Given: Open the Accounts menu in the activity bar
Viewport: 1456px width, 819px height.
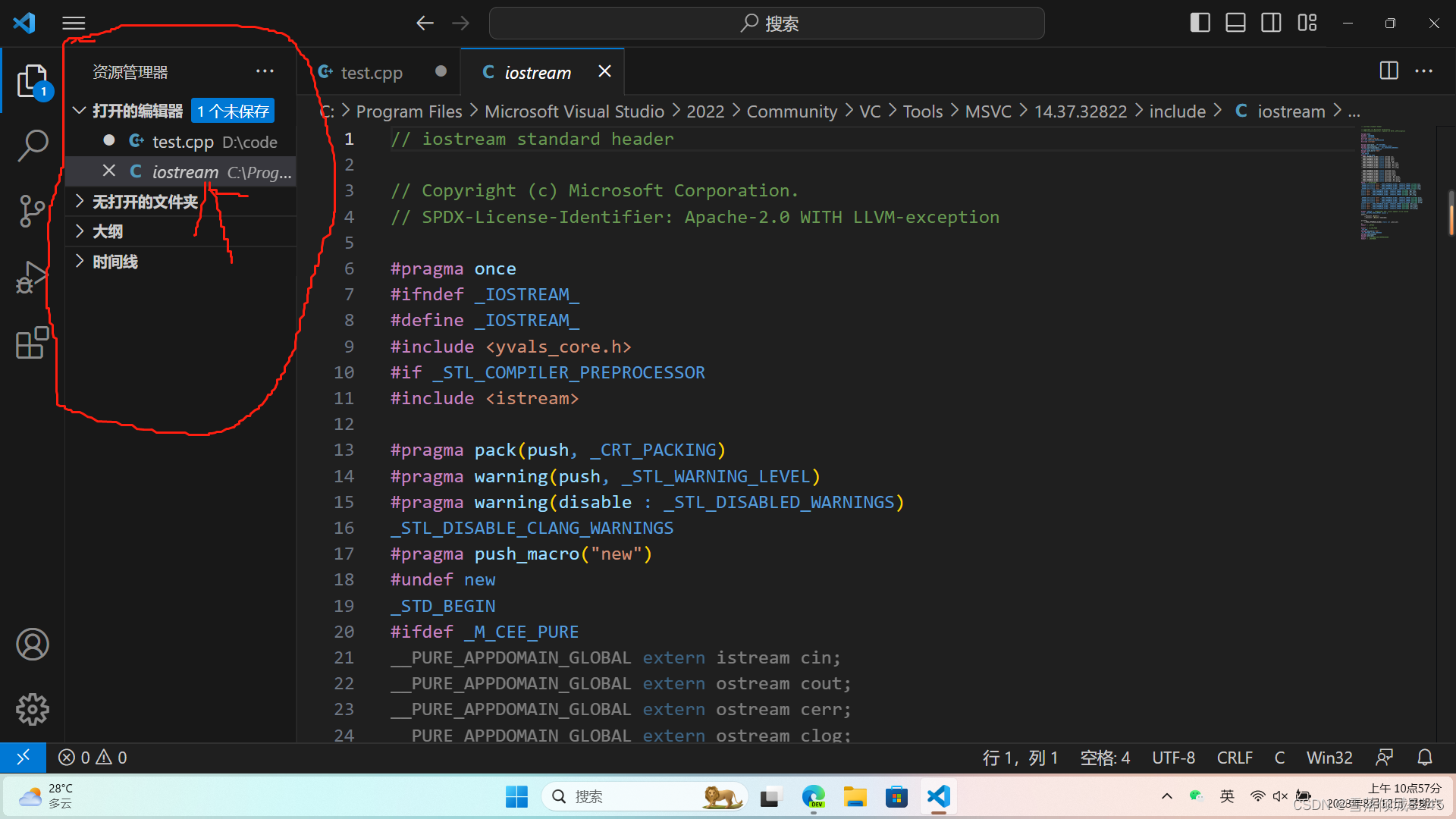Looking at the screenshot, I should [33, 644].
